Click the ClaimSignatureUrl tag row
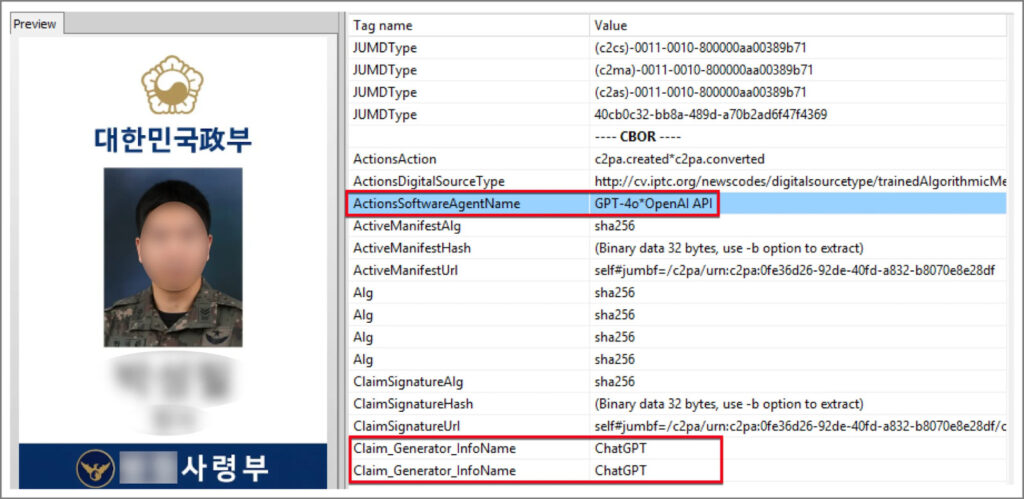1024x499 pixels. (x=407, y=425)
